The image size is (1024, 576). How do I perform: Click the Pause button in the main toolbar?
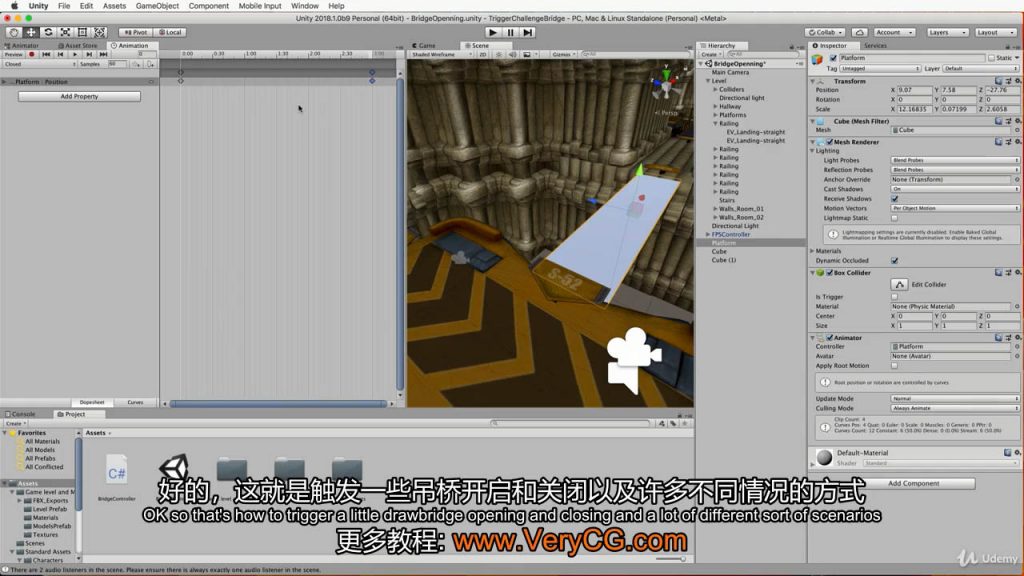point(511,32)
